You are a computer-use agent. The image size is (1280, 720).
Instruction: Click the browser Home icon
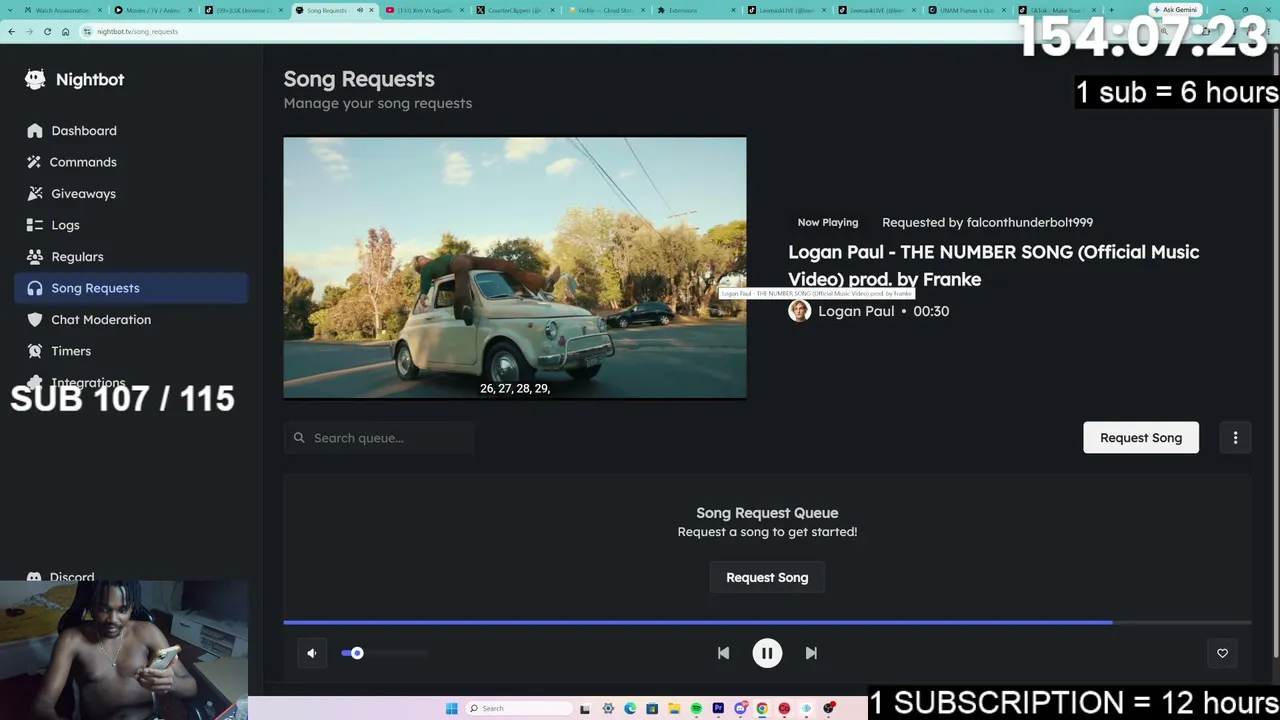[x=65, y=31]
